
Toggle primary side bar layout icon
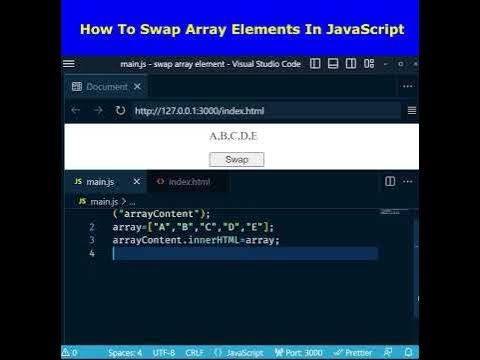[315, 63]
